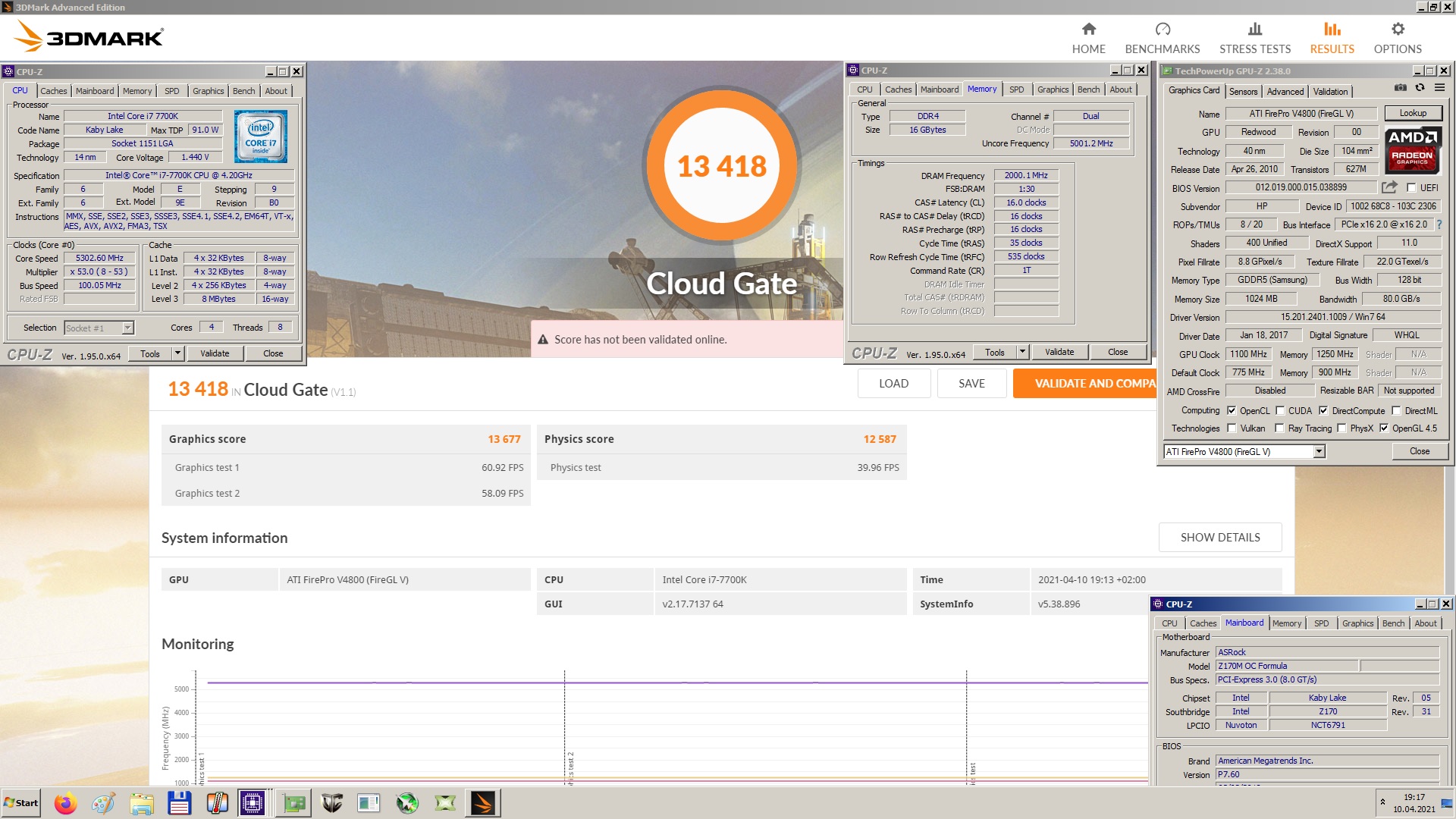Open Tools dropdown arrow in left CPU-Z
Image resolution: width=1456 pixels, height=819 pixels.
point(177,353)
